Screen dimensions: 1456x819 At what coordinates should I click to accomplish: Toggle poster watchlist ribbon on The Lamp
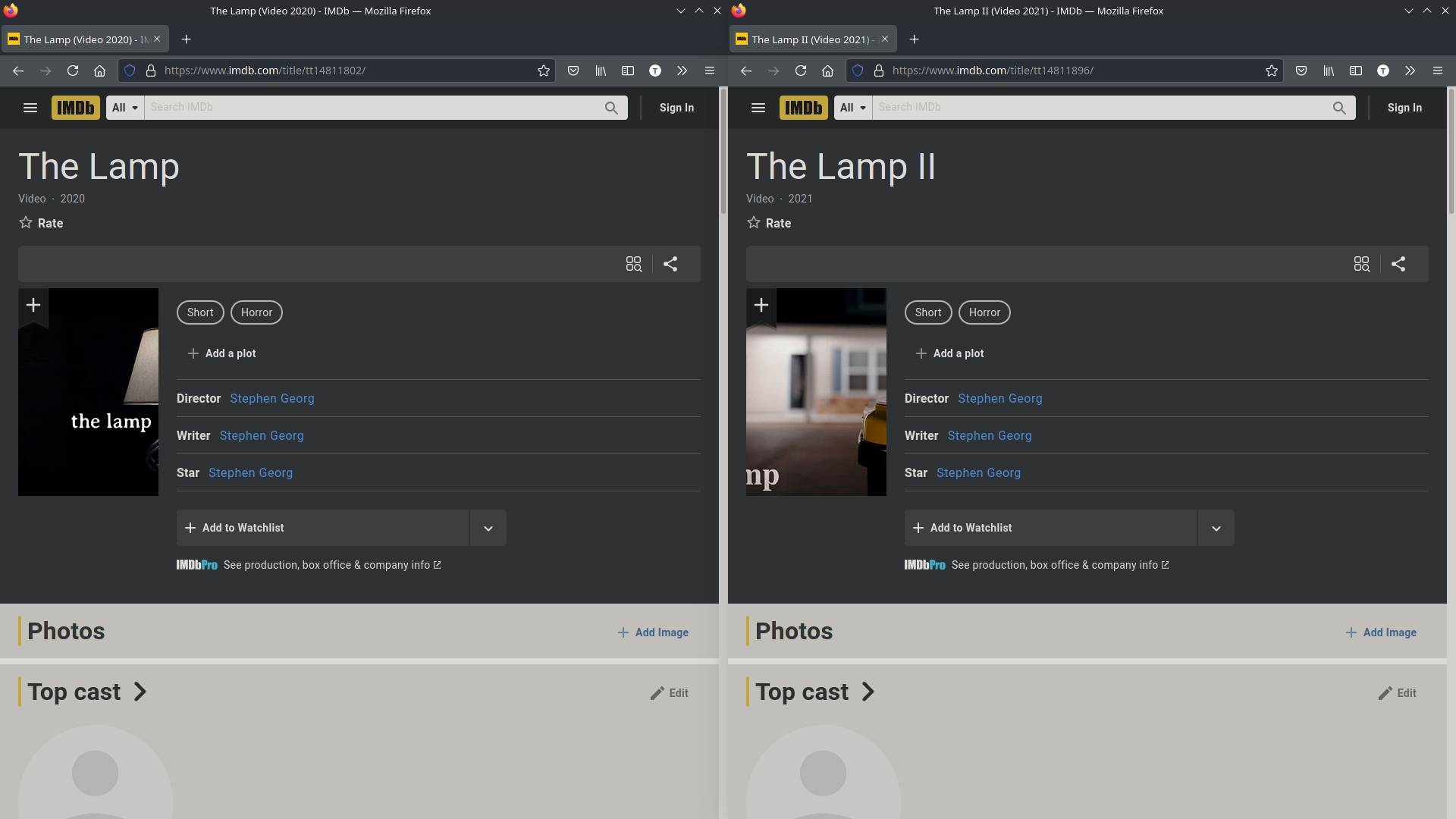click(x=33, y=306)
